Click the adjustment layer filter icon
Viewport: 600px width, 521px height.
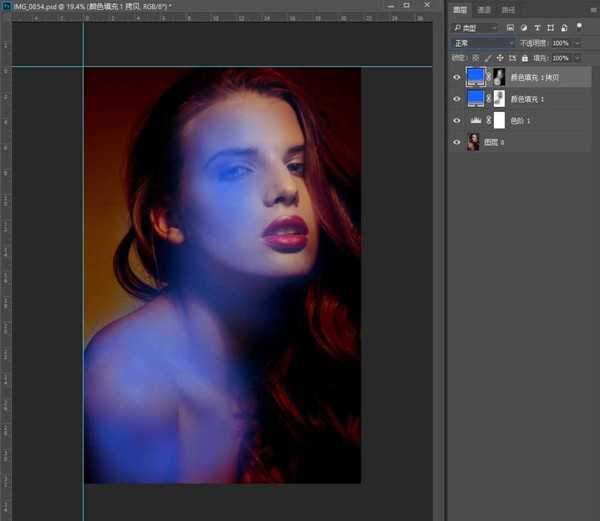coord(525,28)
